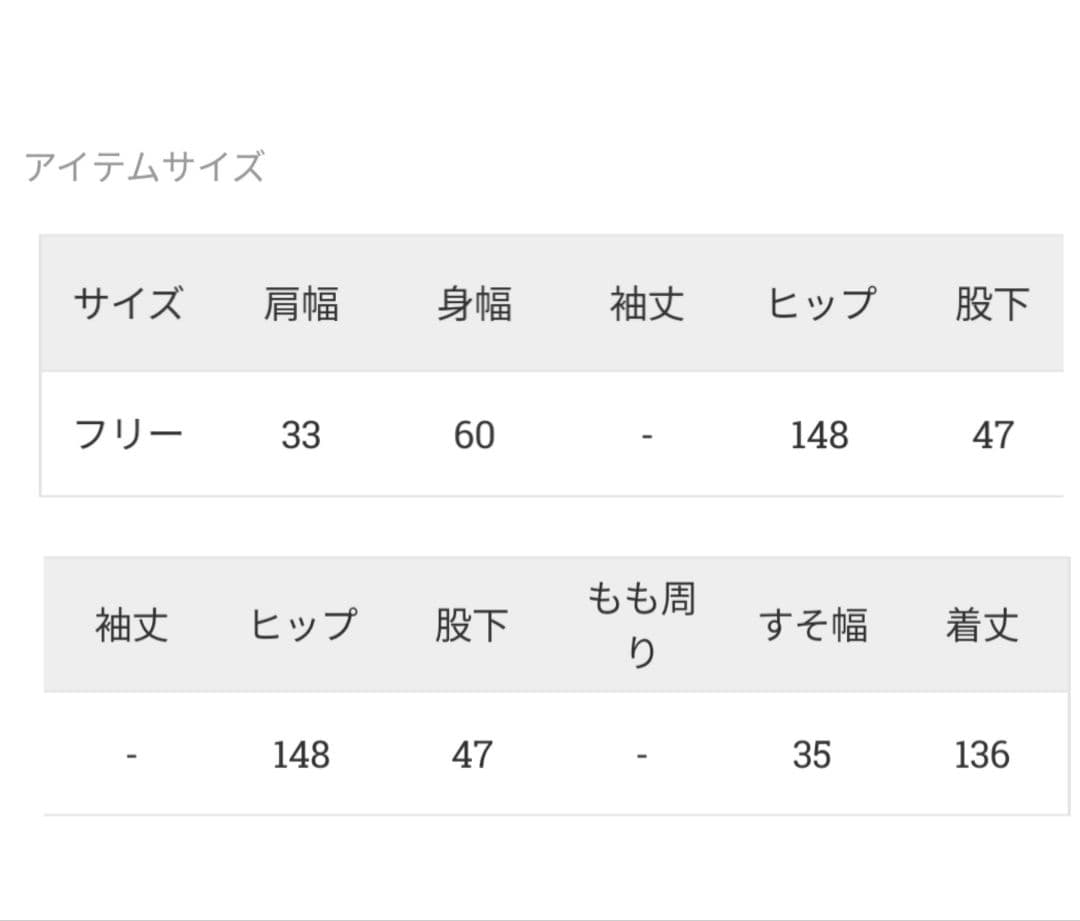Select the もも周り column header
Image resolution: width=1080 pixels, height=921 pixels.
tap(641, 625)
